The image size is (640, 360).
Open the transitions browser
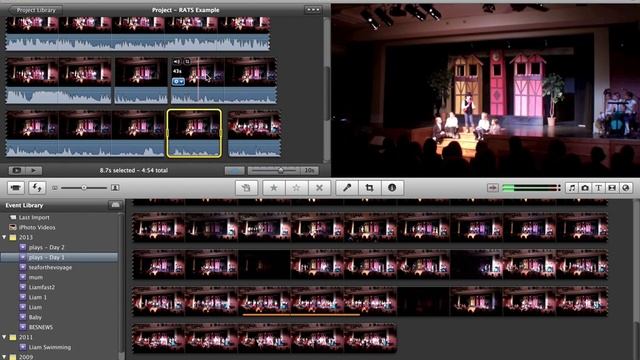612,188
